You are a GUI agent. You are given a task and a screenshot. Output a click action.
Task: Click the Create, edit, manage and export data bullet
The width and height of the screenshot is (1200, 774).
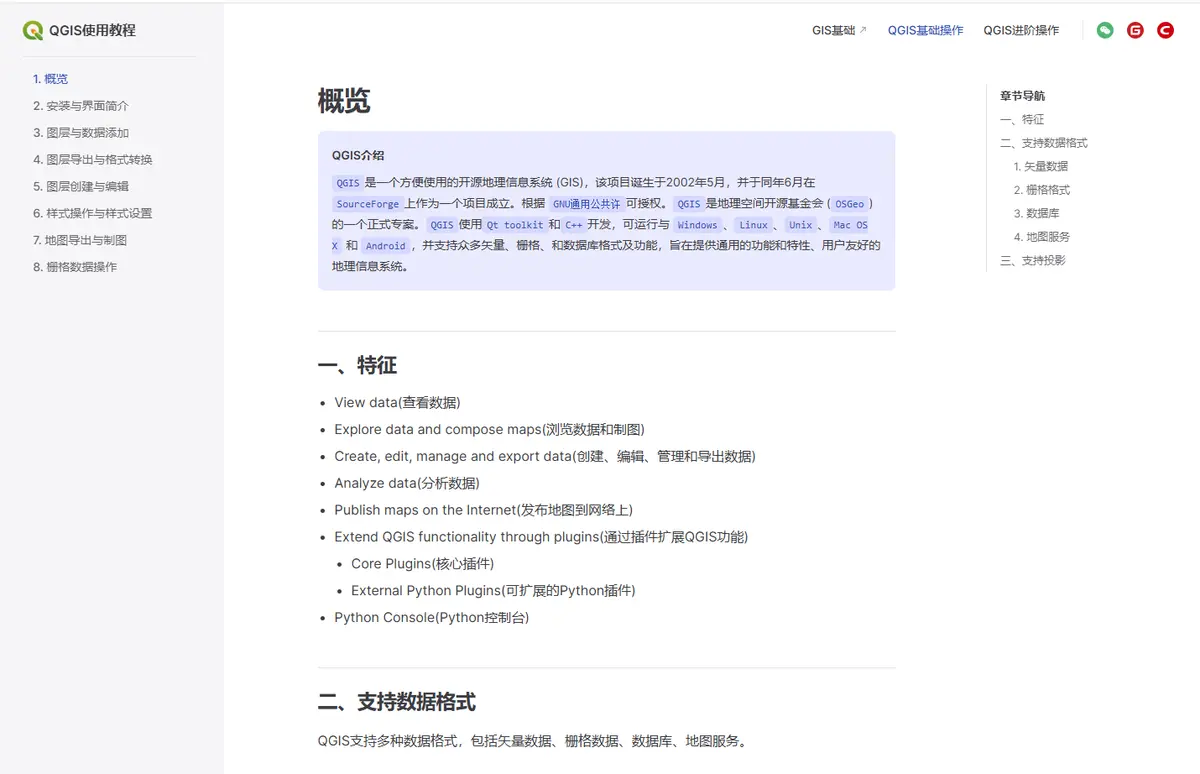(545, 456)
